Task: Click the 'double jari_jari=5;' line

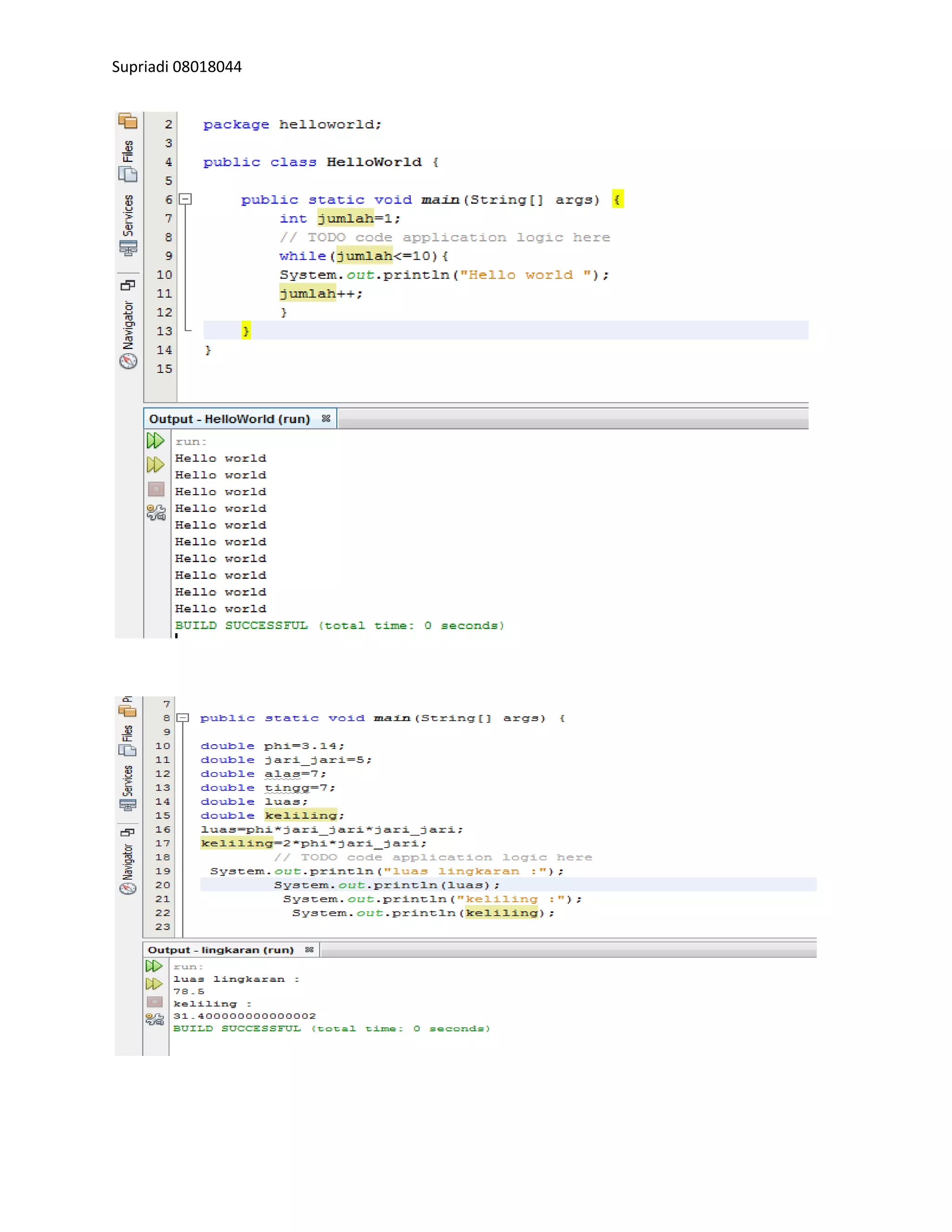Action: (x=286, y=760)
